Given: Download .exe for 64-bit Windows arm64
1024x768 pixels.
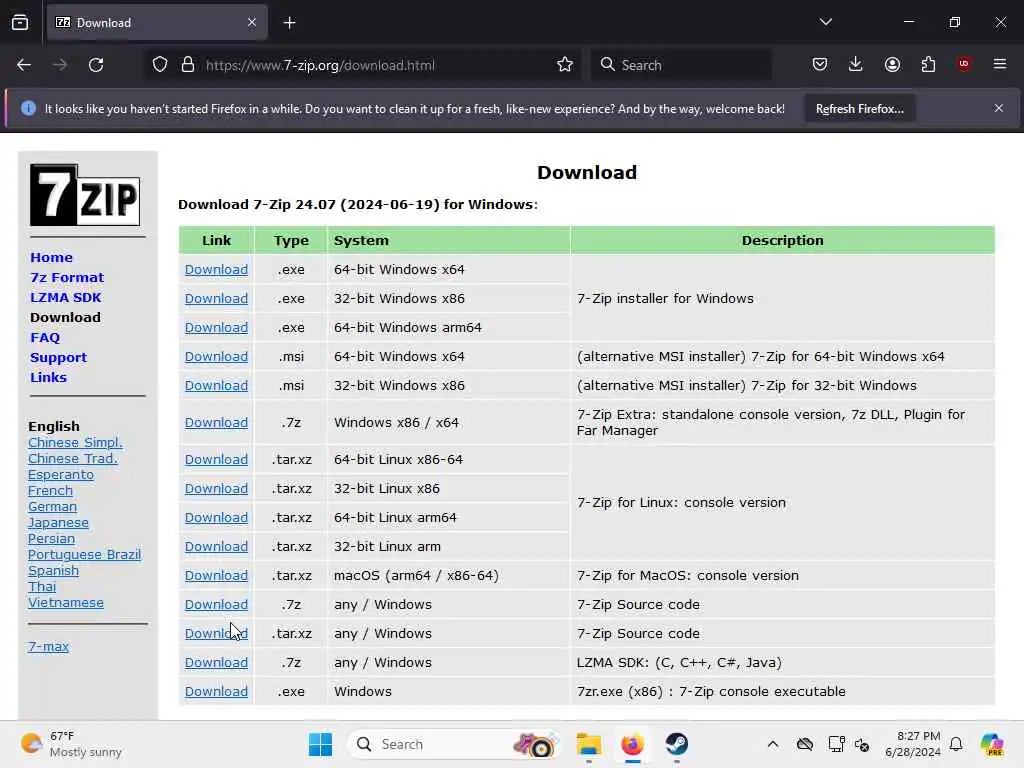Looking at the screenshot, I should click(216, 328).
